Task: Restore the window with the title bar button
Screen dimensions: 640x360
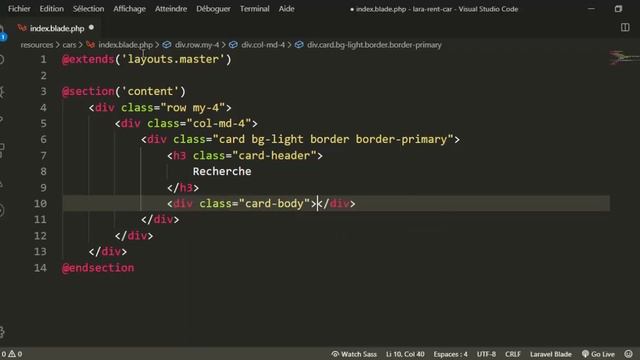Action: pyautogui.click(x=618, y=9)
